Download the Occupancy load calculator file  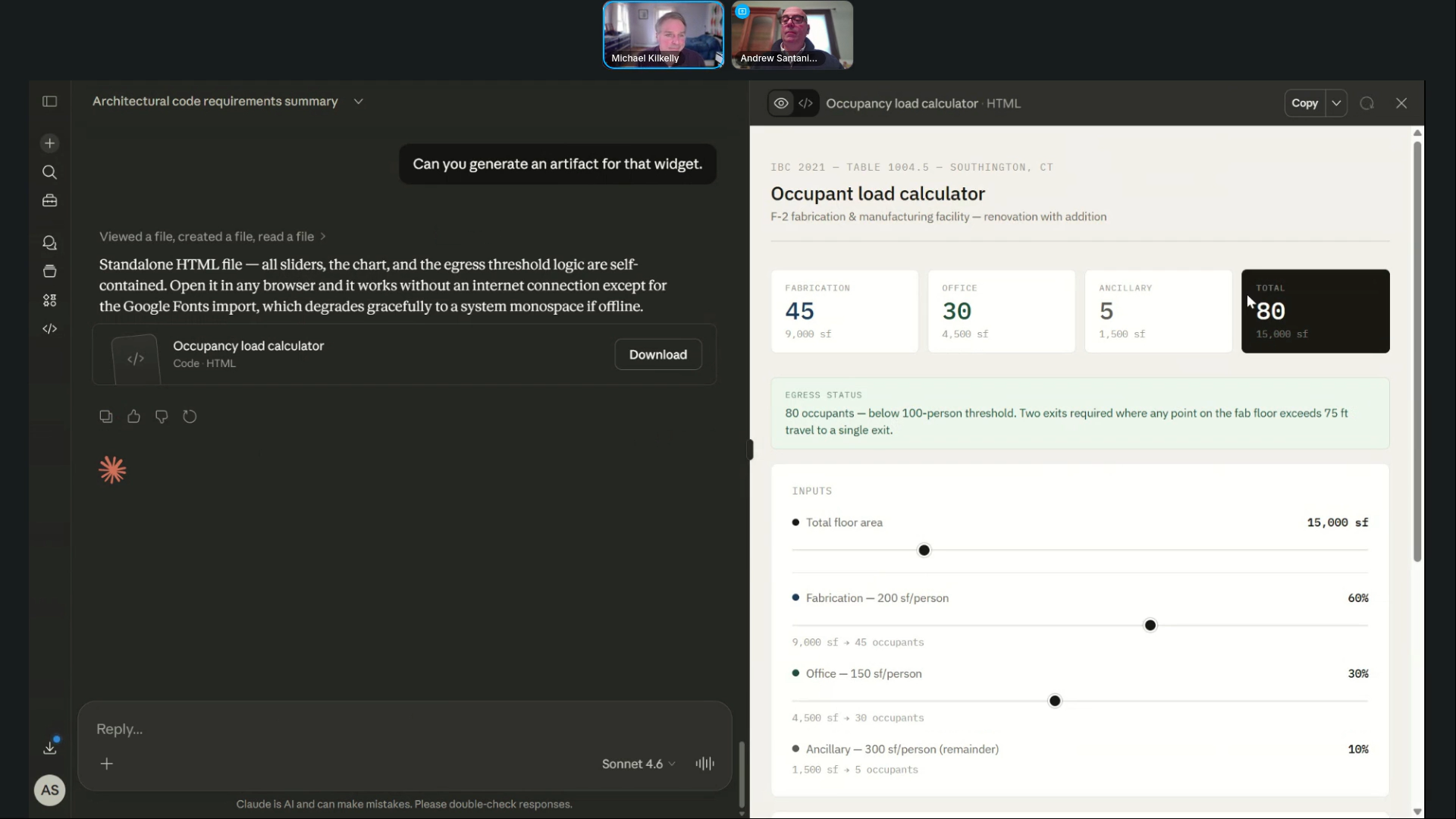pyautogui.click(x=657, y=354)
